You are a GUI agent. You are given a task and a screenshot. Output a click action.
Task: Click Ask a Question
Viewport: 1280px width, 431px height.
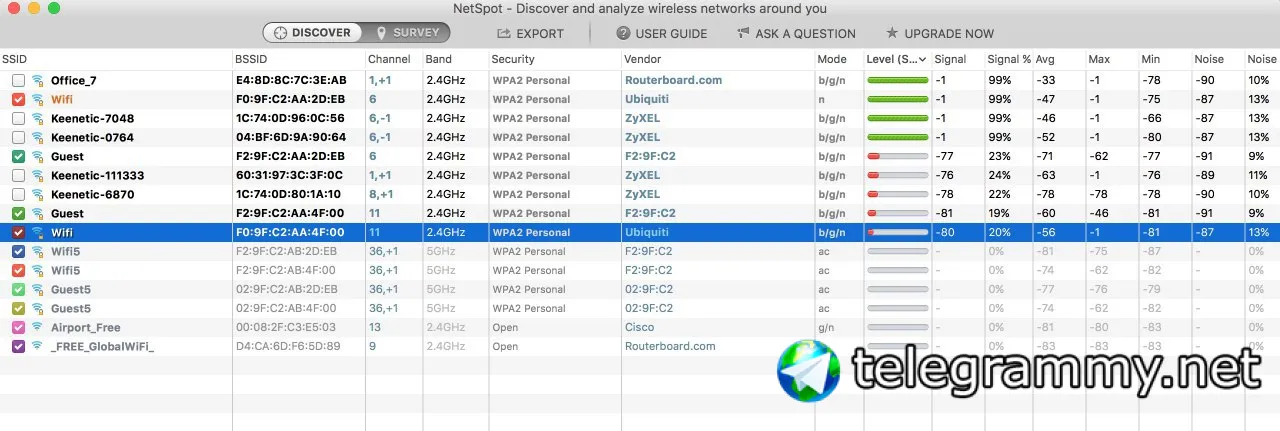[x=796, y=33]
